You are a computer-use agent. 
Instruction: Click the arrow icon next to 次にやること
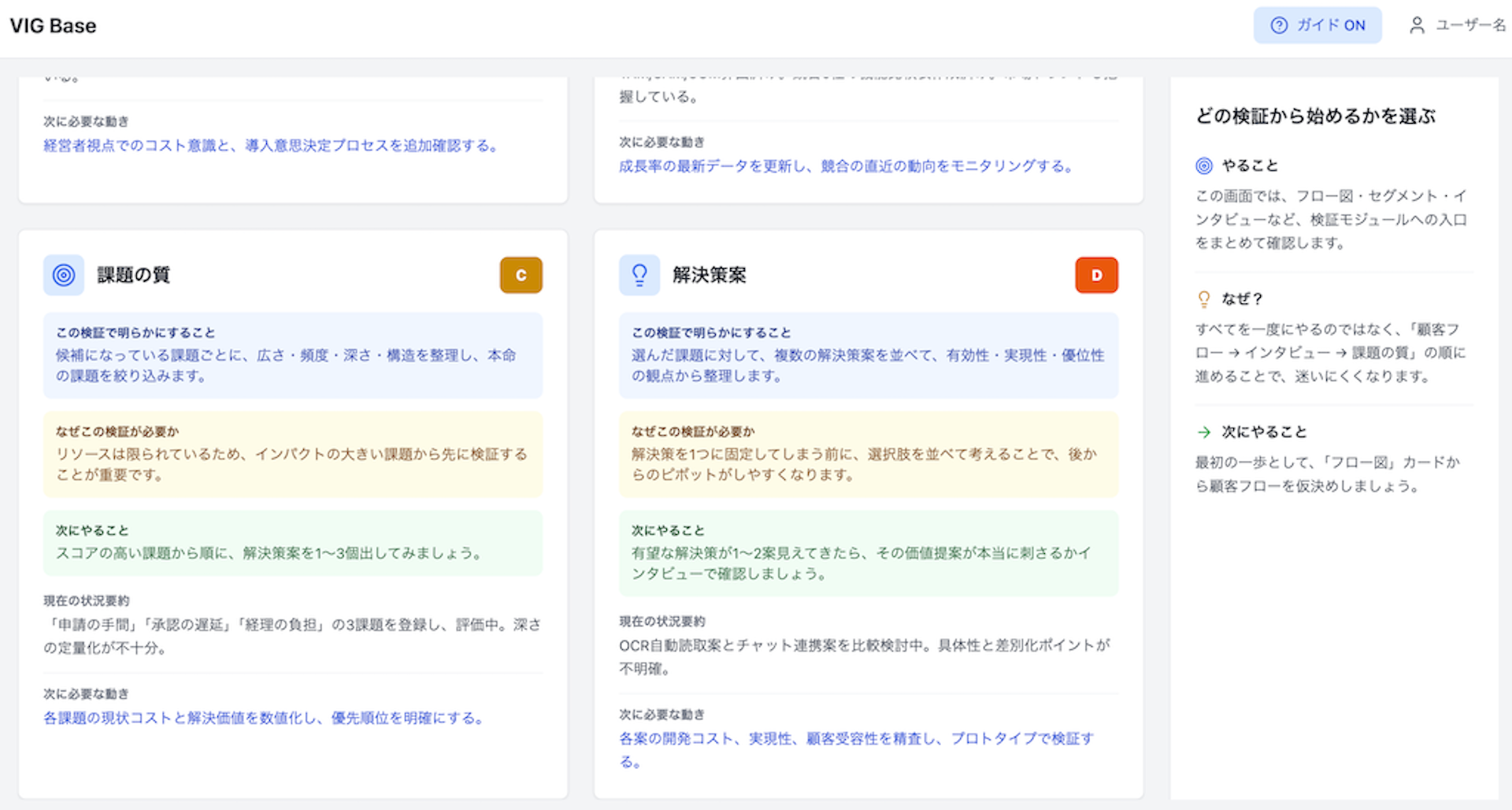click(1204, 432)
